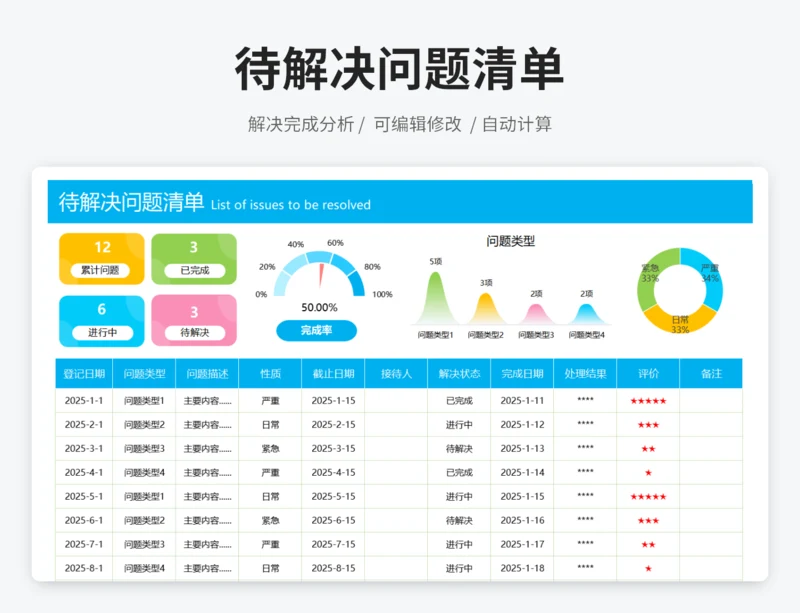Click the yellow 累计问题 card showing 12
The height and width of the screenshot is (613, 800).
point(102,259)
